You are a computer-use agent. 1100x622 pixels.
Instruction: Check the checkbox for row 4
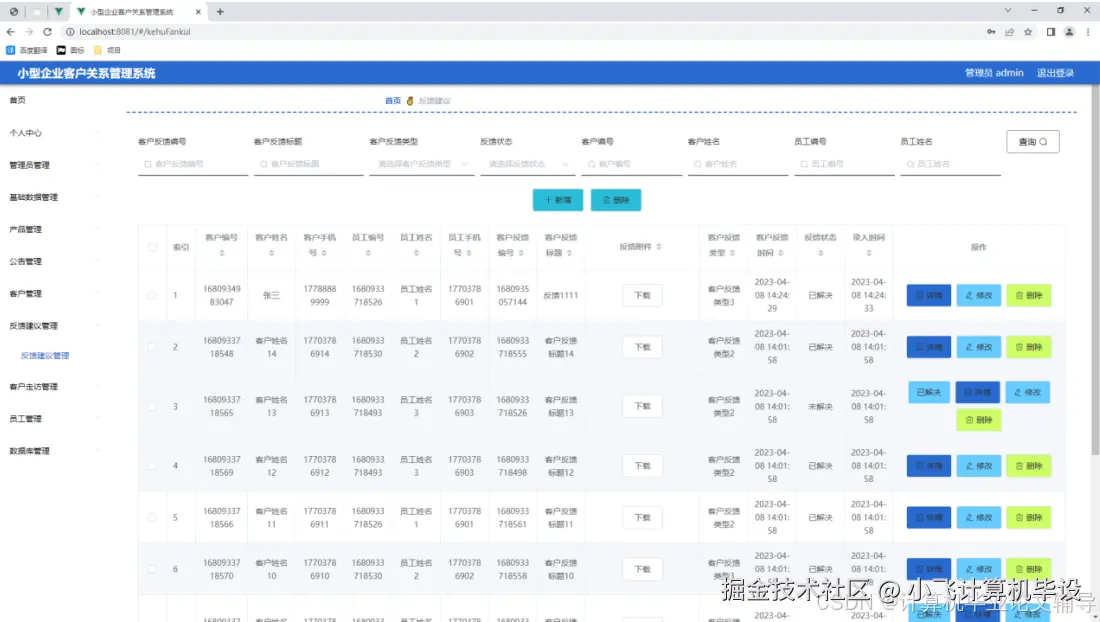pos(152,466)
